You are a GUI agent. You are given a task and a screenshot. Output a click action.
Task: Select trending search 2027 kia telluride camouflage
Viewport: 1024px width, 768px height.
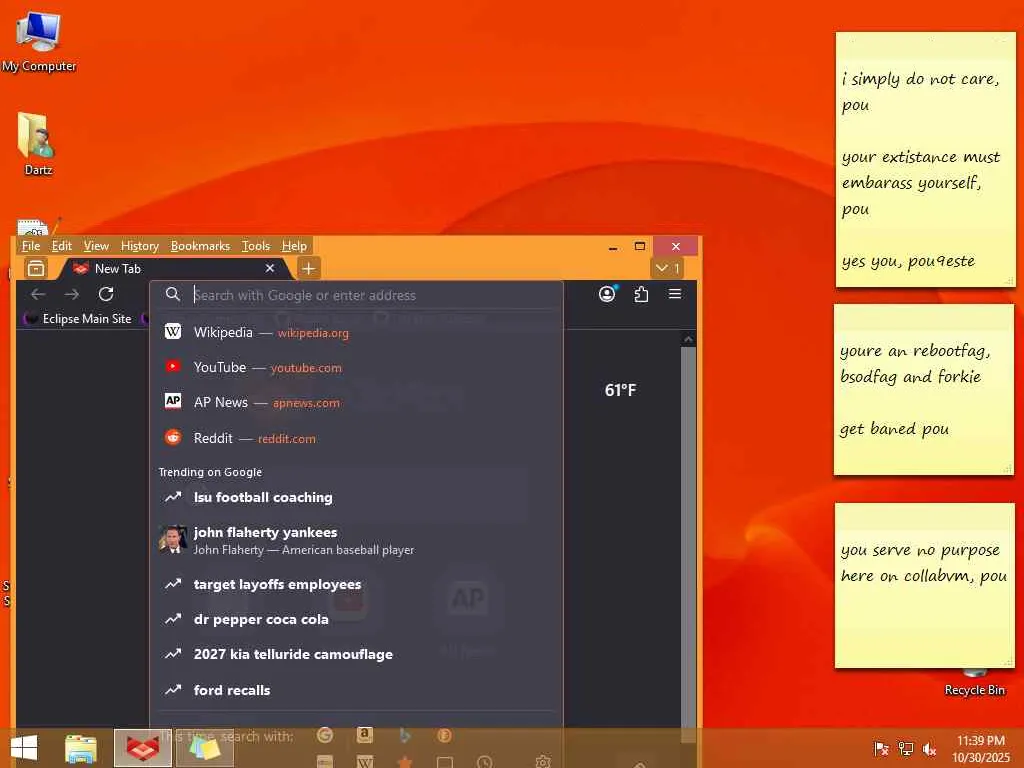(x=356, y=654)
